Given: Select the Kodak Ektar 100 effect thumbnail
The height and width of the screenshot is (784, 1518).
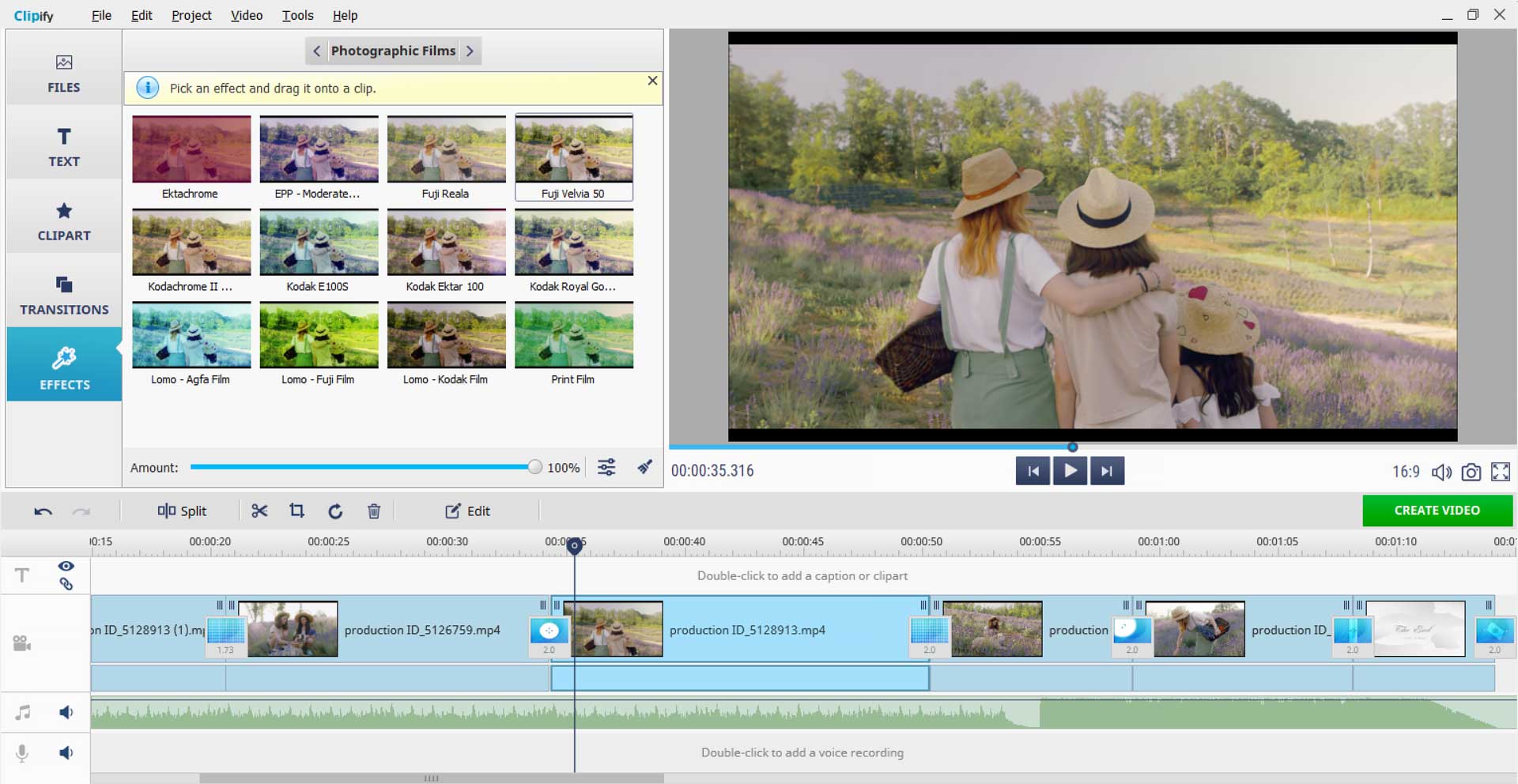Looking at the screenshot, I should coord(446,243).
